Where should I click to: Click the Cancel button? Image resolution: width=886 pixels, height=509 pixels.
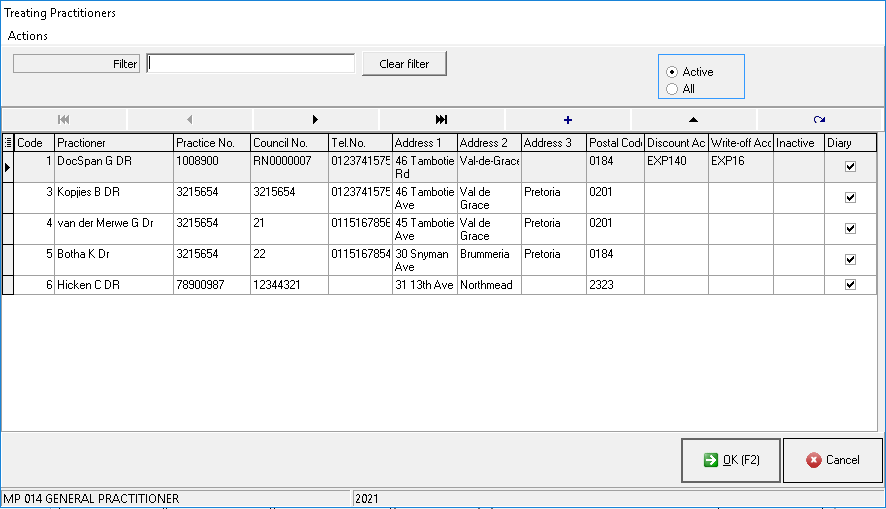pyautogui.click(x=832, y=460)
